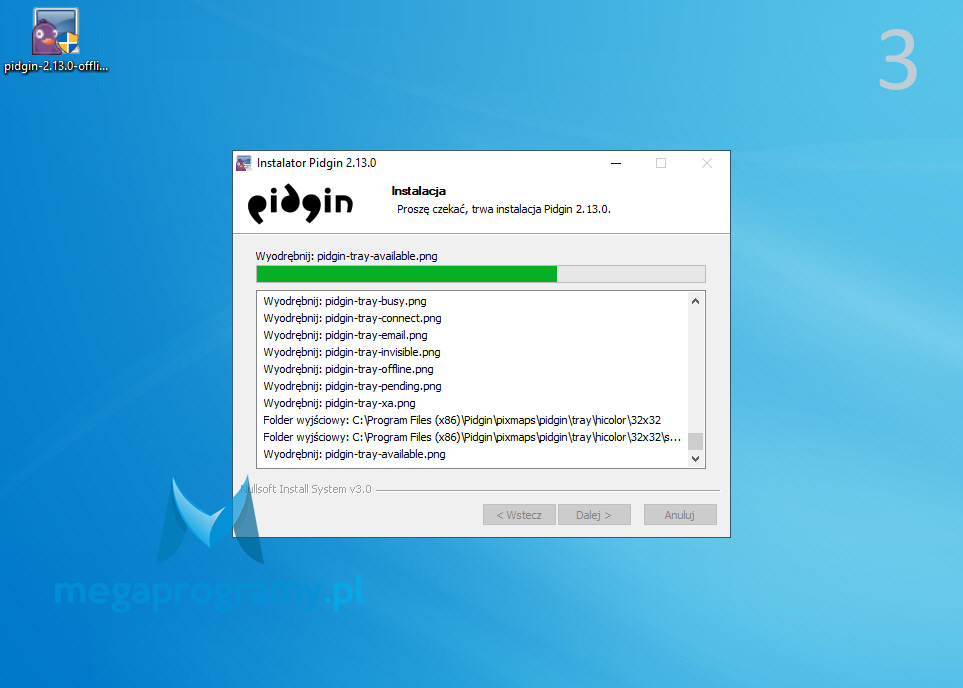This screenshot has width=963, height=688.
Task: Click the status text above progress bar
Action: click(346, 256)
